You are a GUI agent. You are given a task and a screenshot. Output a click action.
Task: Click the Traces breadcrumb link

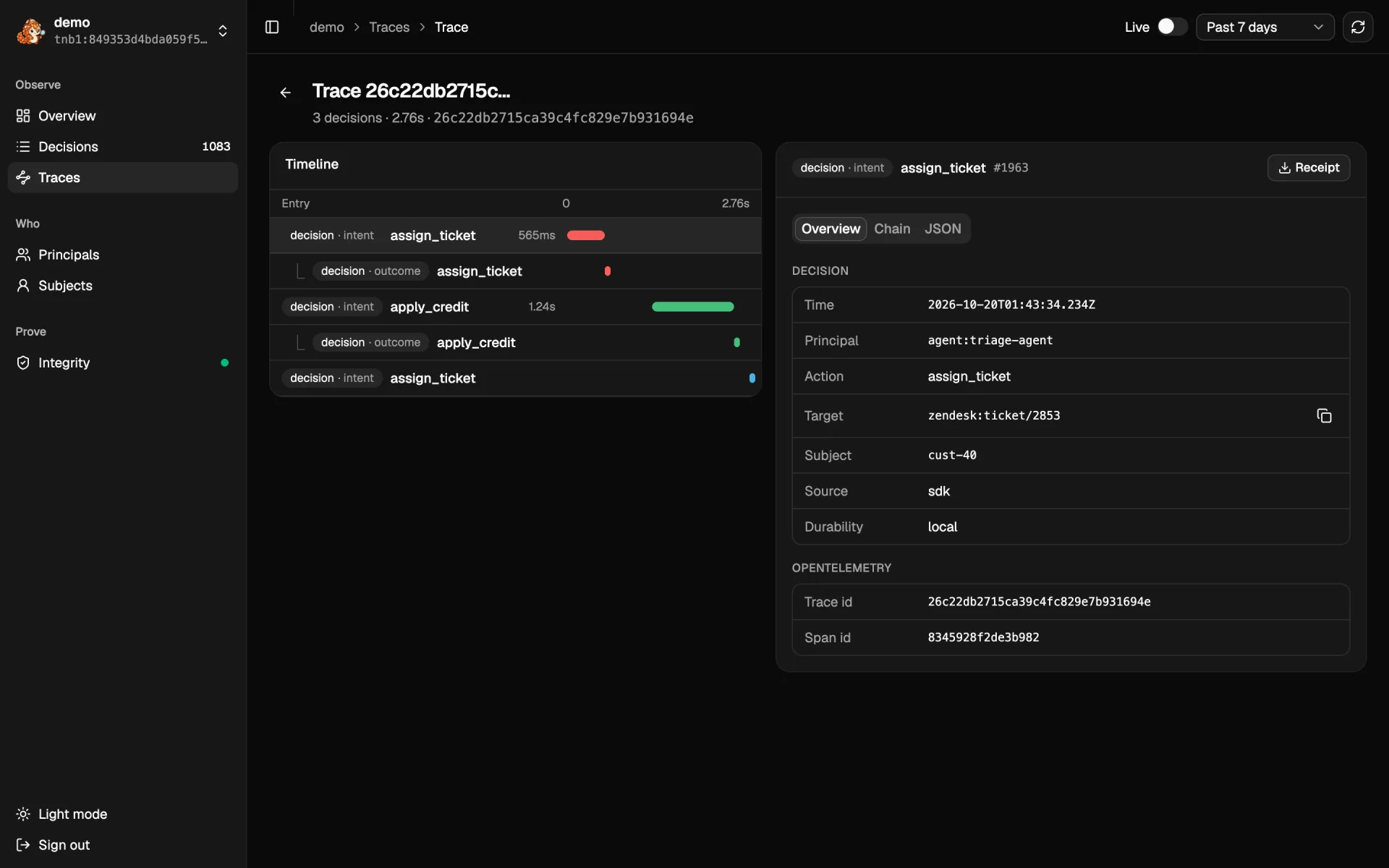[x=389, y=27]
